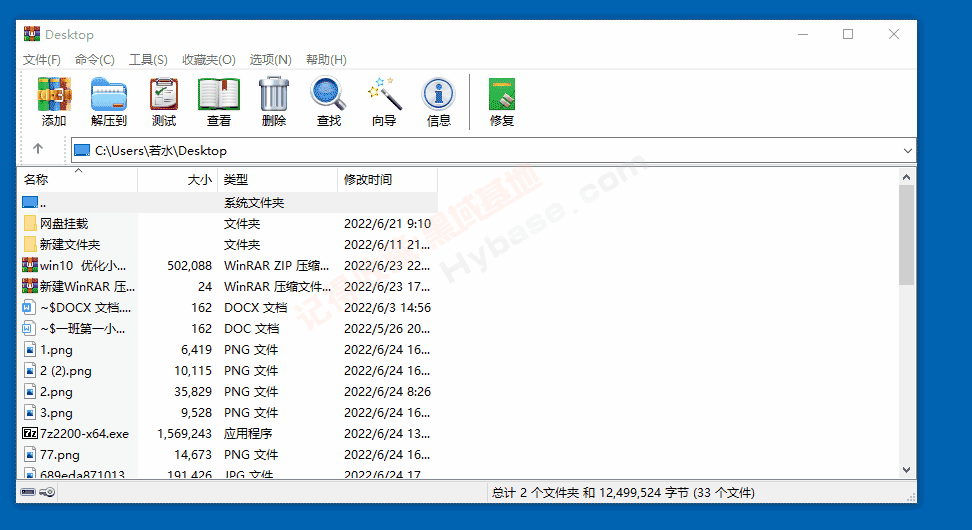The image size is (972, 530).
Task: Select the 3.png image file icon
Action: tap(29, 412)
